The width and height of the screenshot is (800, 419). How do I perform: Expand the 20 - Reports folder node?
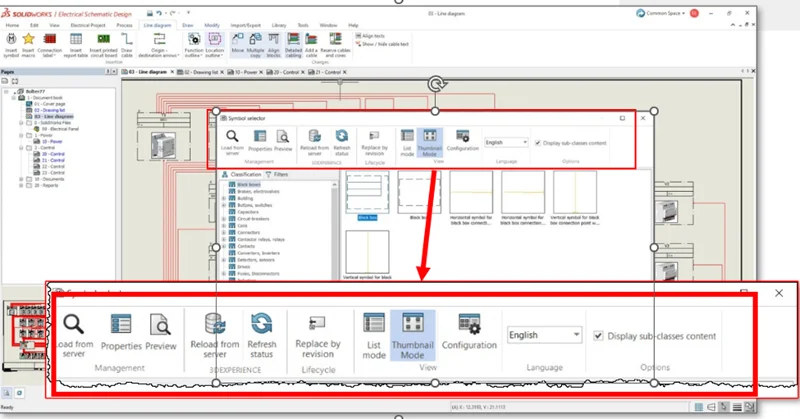[x=21, y=185]
